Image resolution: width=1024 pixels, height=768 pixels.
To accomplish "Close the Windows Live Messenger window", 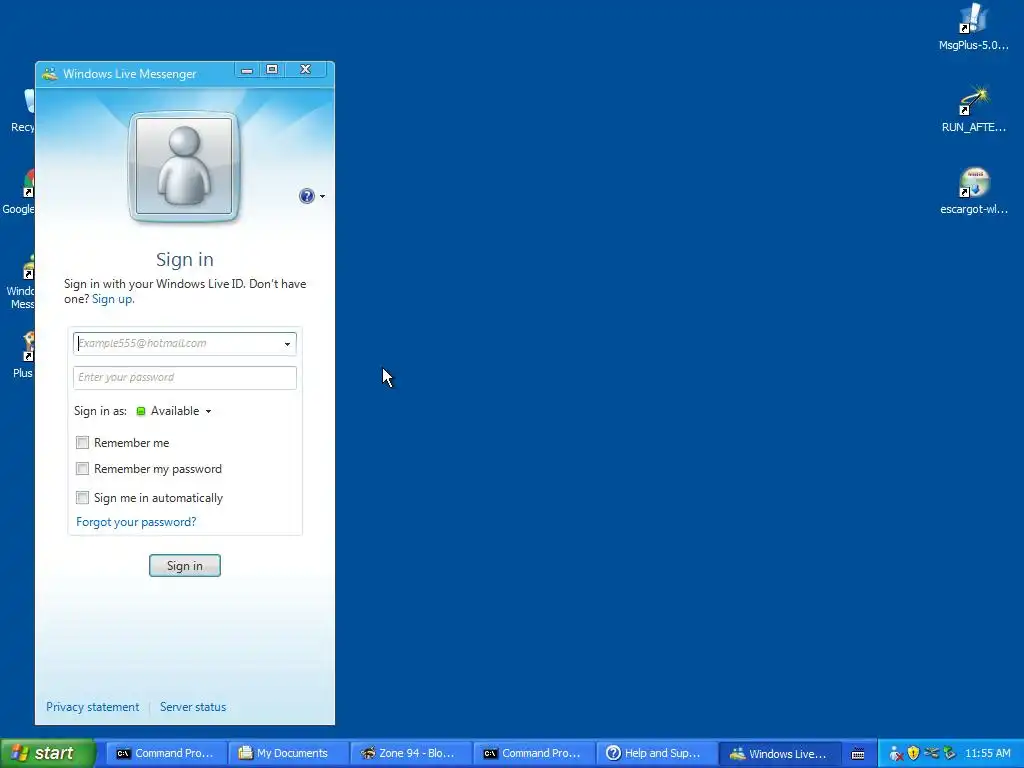I will (305, 69).
